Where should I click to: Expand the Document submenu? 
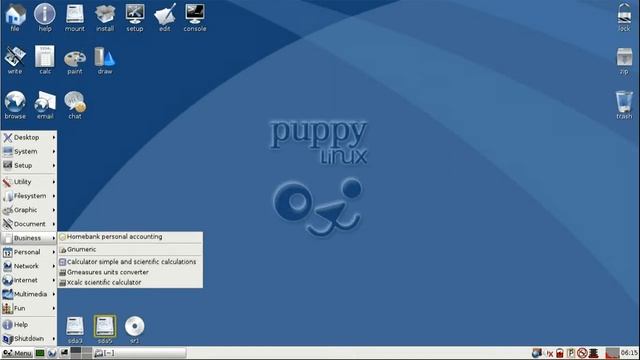tap(29, 224)
